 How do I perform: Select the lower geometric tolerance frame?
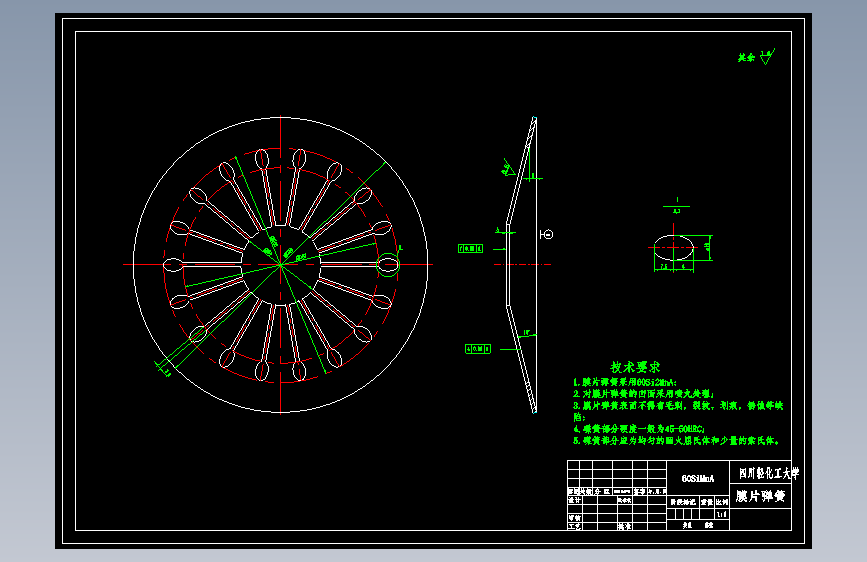coord(478,349)
